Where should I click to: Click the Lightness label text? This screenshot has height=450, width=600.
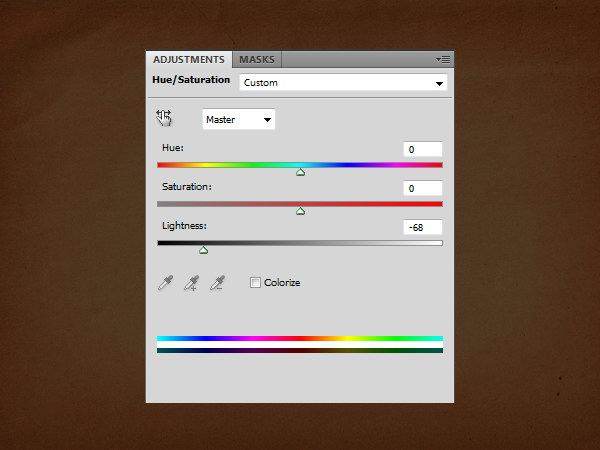[x=185, y=226]
